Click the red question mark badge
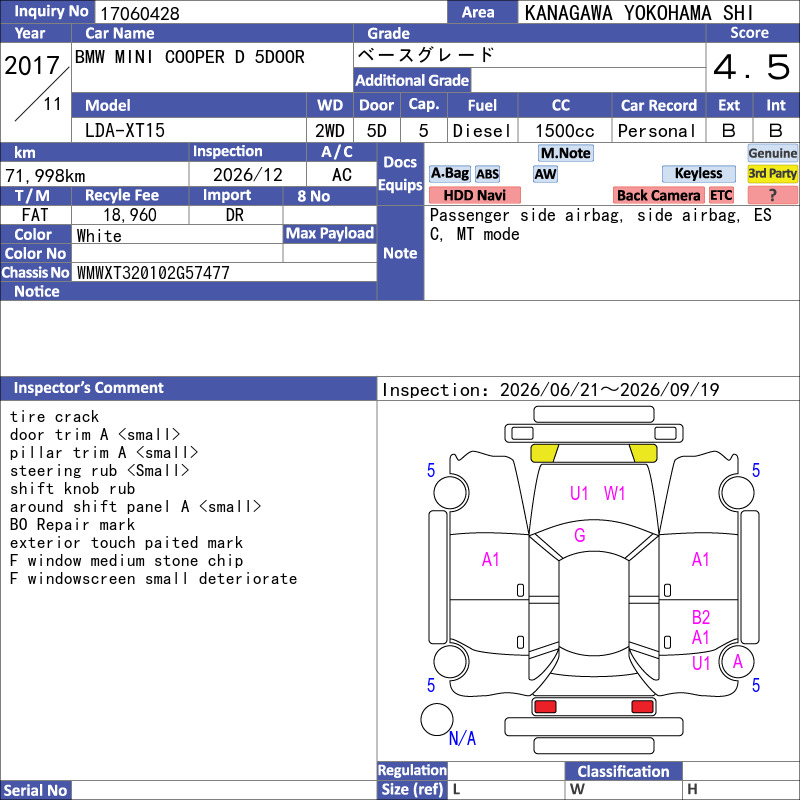The image size is (800, 800). coord(772,195)
